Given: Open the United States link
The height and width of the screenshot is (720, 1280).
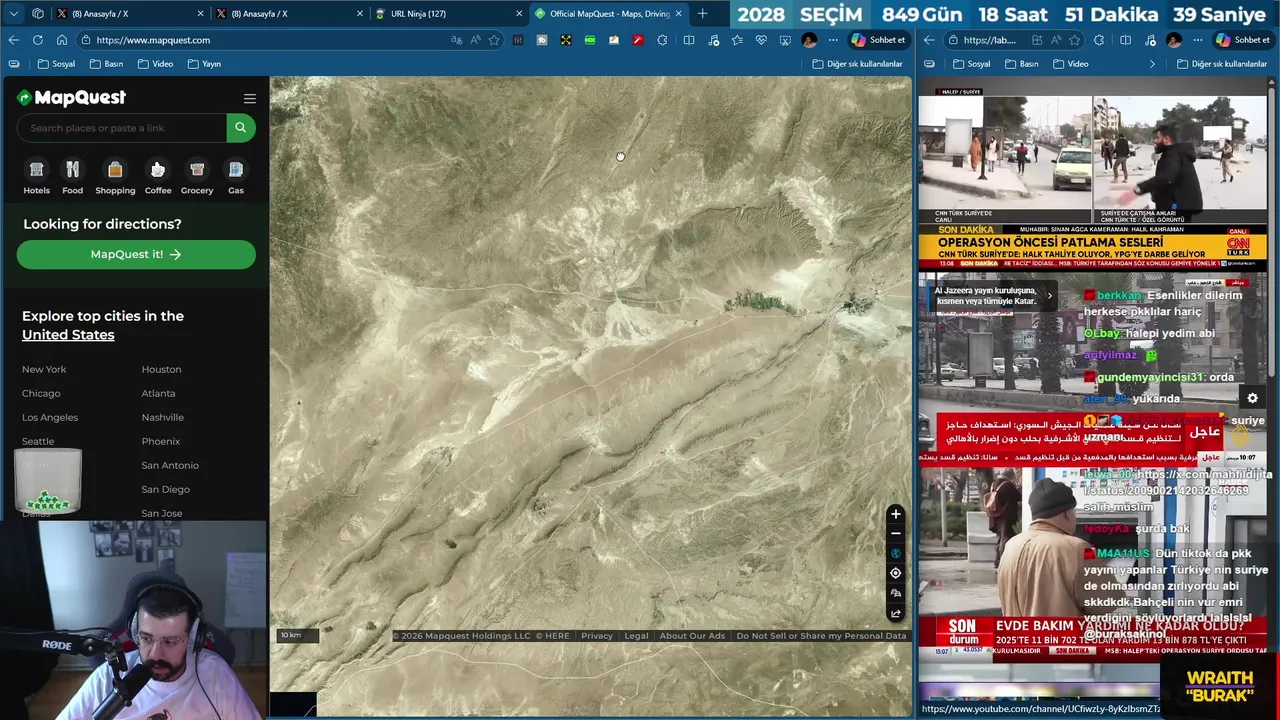Looking at the screenshot, I should click(68, 335).
